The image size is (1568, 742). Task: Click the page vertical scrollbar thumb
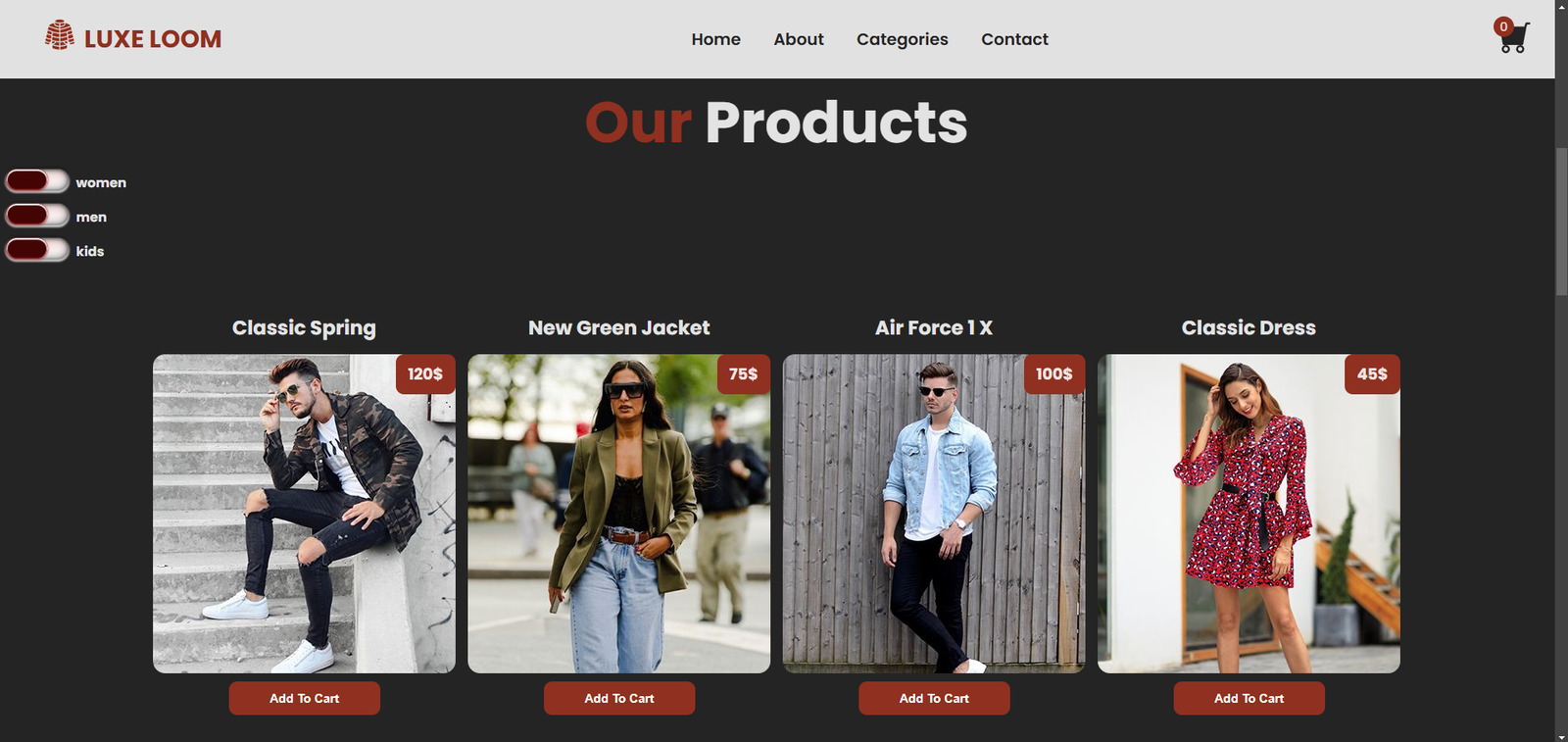(1561, 221)
